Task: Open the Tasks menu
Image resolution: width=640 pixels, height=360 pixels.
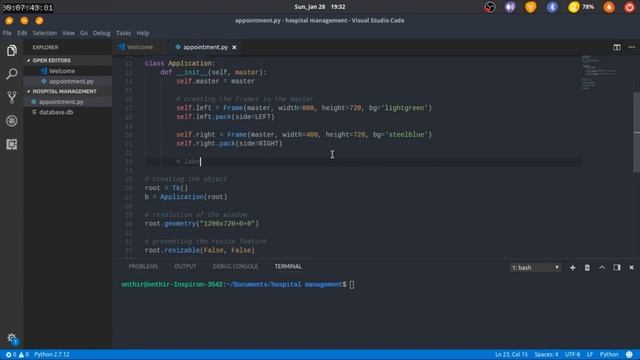Action: [123, 33]
